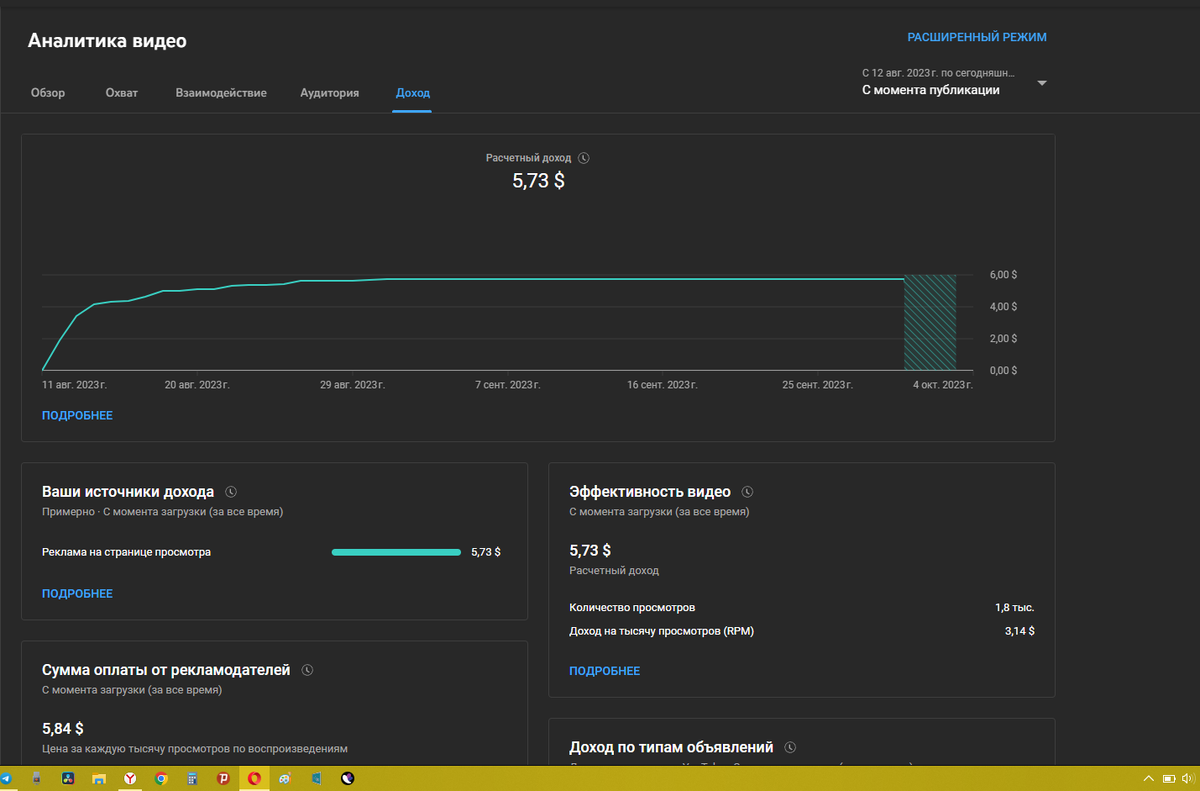Viewport: 1200px width, 791px height.
Task: Click the battery icon in system tray
Action: pos(1169,779)
